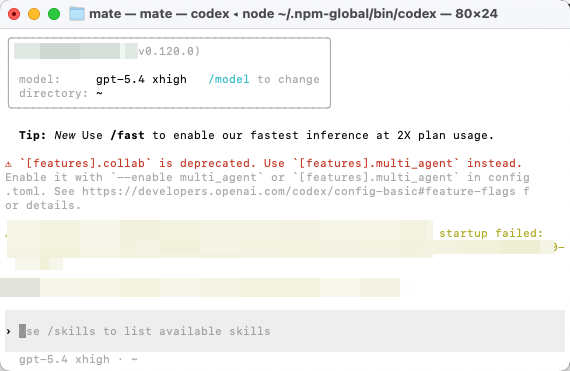Click the prompt input field with skills hint
Screen dimensions: 570x371
(285, 331)
